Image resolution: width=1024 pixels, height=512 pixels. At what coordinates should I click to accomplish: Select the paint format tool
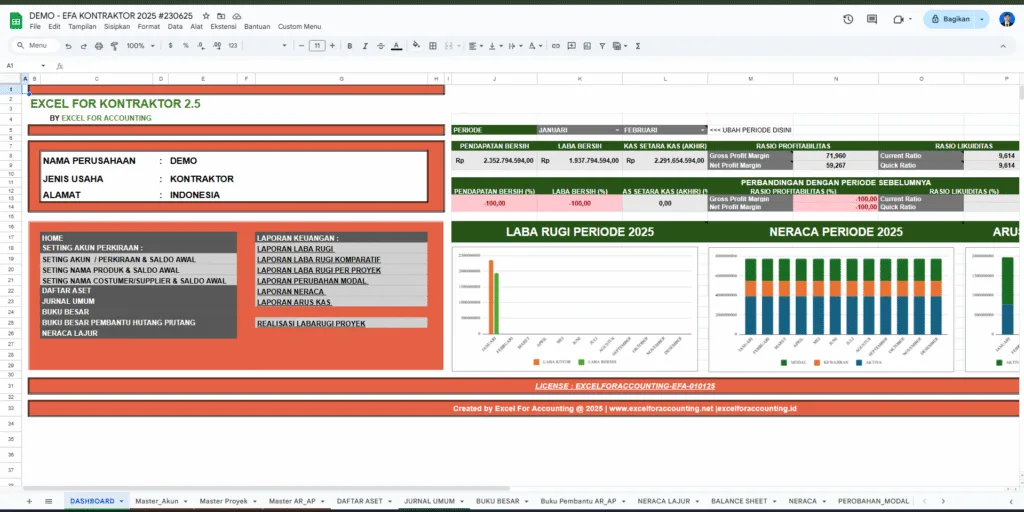click(112, 46)
